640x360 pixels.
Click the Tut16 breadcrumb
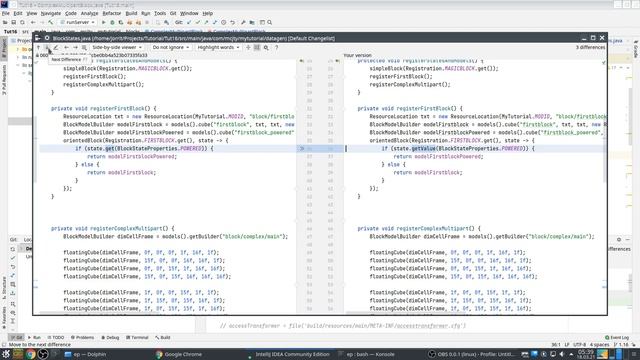point(10,31)
